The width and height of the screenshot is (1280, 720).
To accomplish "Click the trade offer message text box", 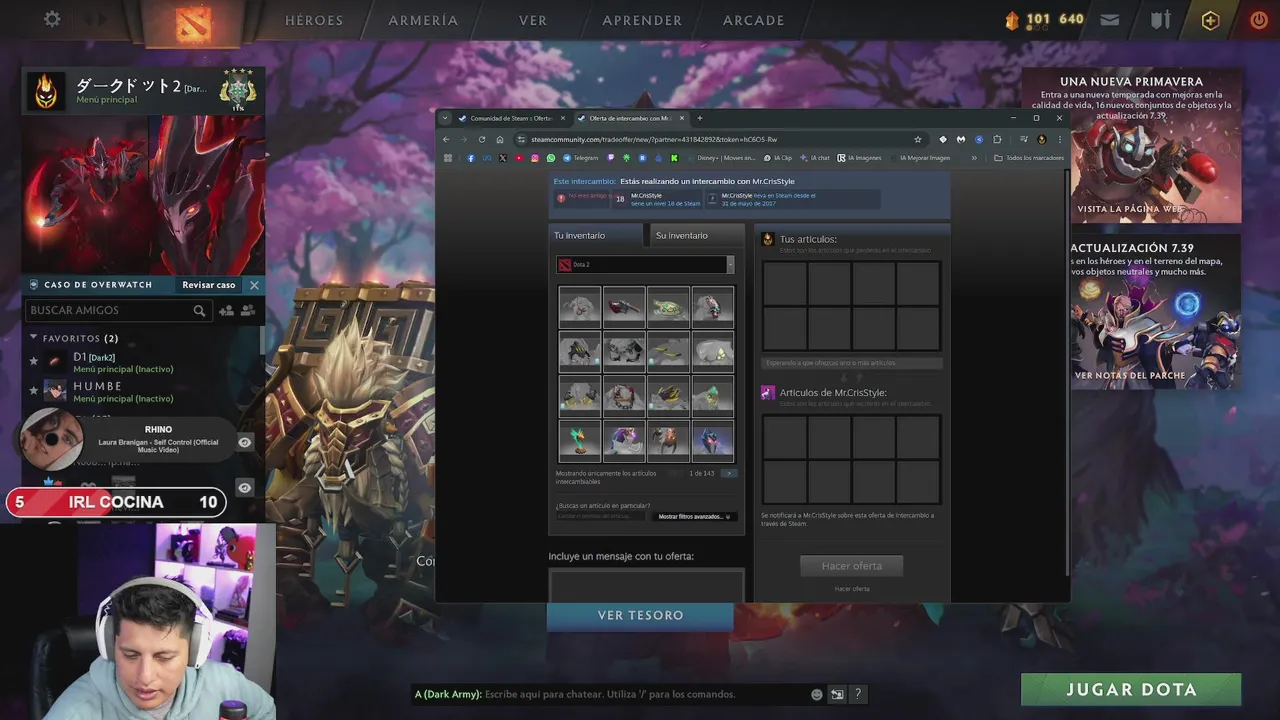I will (x=646, y=586).
